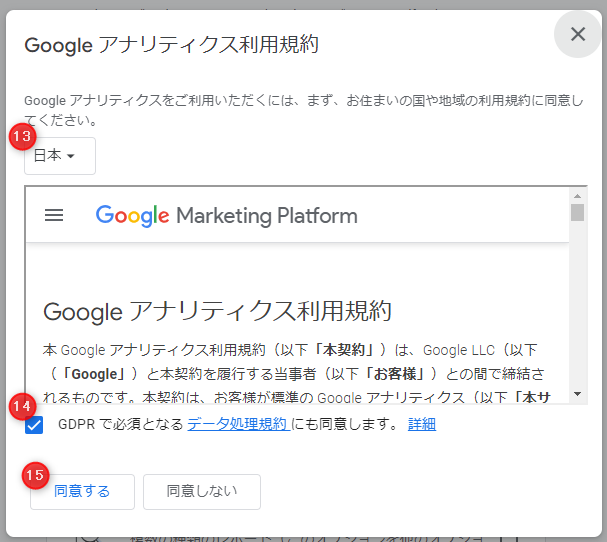This screenshot has height=542, width=607.
Task: Open the hamburger menu in Marketing Platform header
Action: click(54, 215)
